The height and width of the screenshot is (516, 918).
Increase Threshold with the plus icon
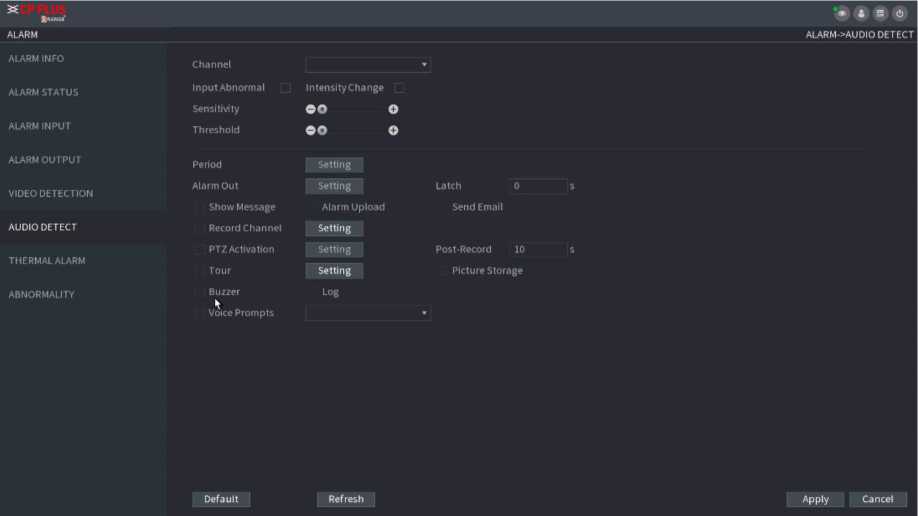click(393, 130)
